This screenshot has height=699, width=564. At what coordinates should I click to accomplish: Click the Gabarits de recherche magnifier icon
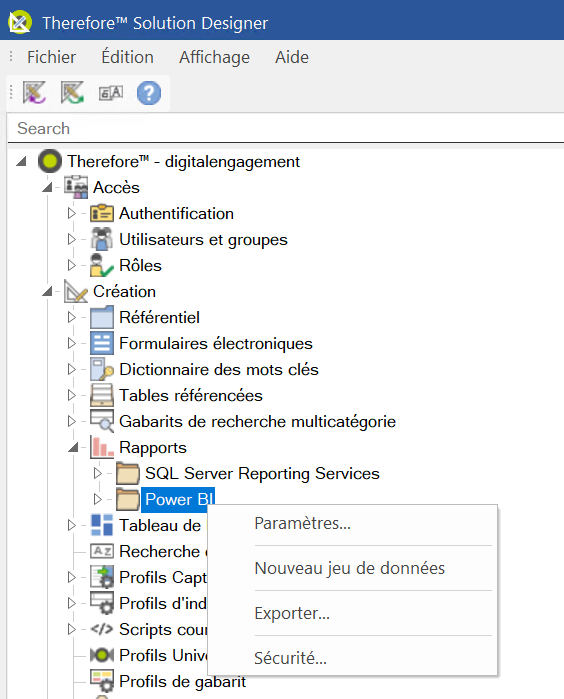(x=102, y=421)
